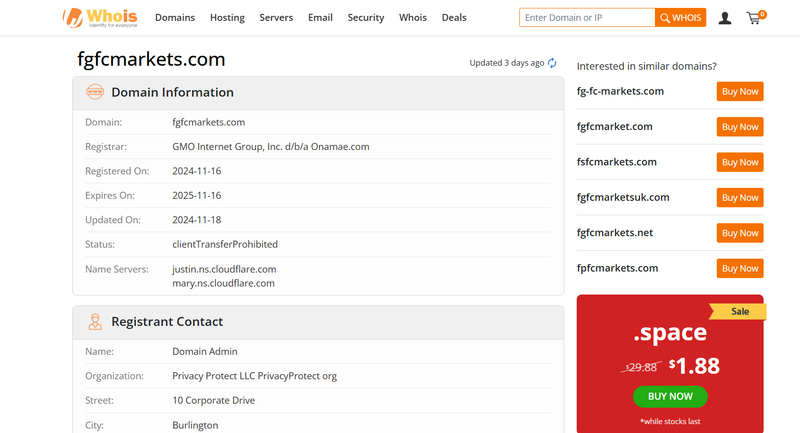Open the user account icon

click(x=724, y=18)
